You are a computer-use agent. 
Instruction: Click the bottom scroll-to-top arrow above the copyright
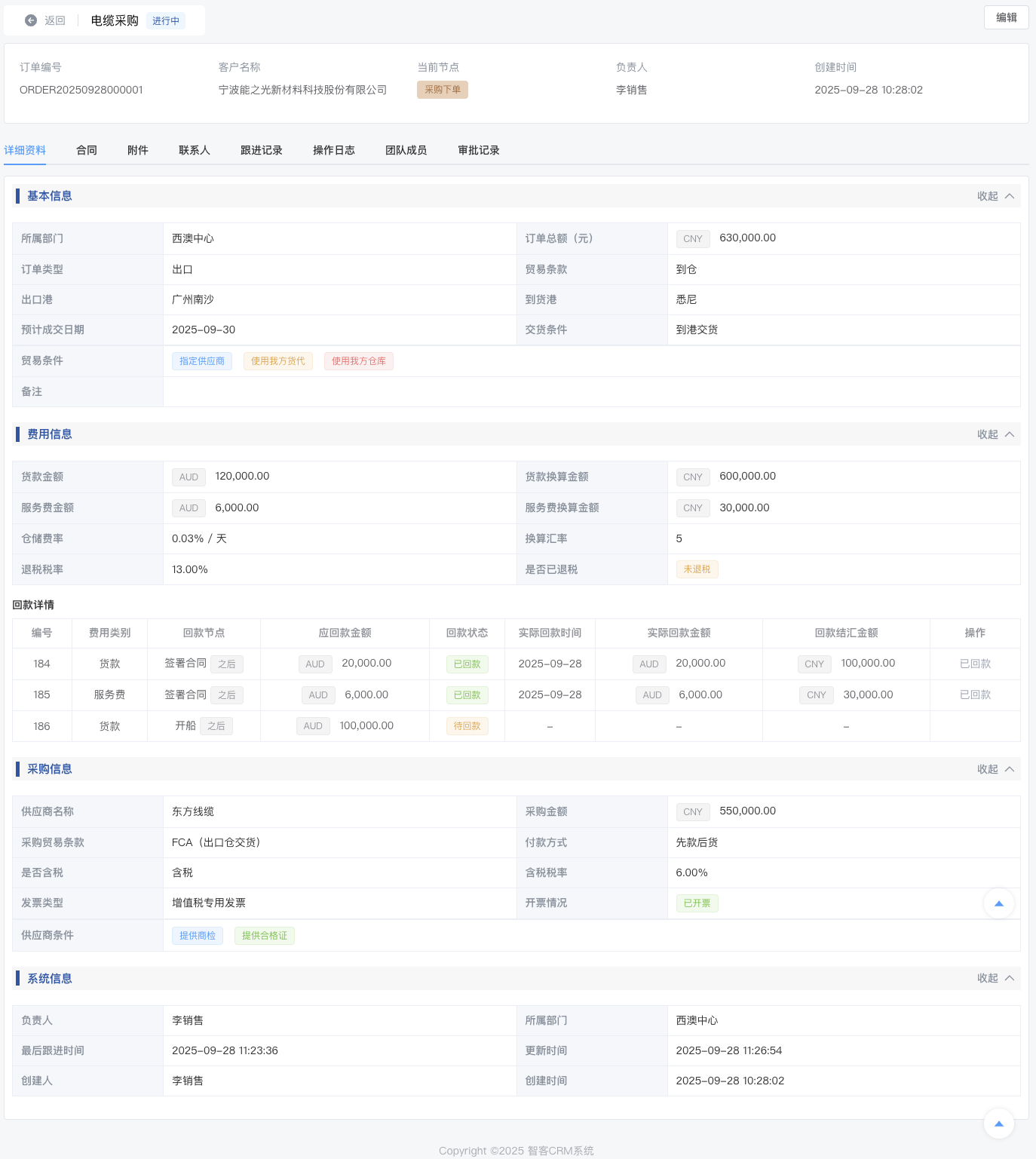coord(998,1124)
